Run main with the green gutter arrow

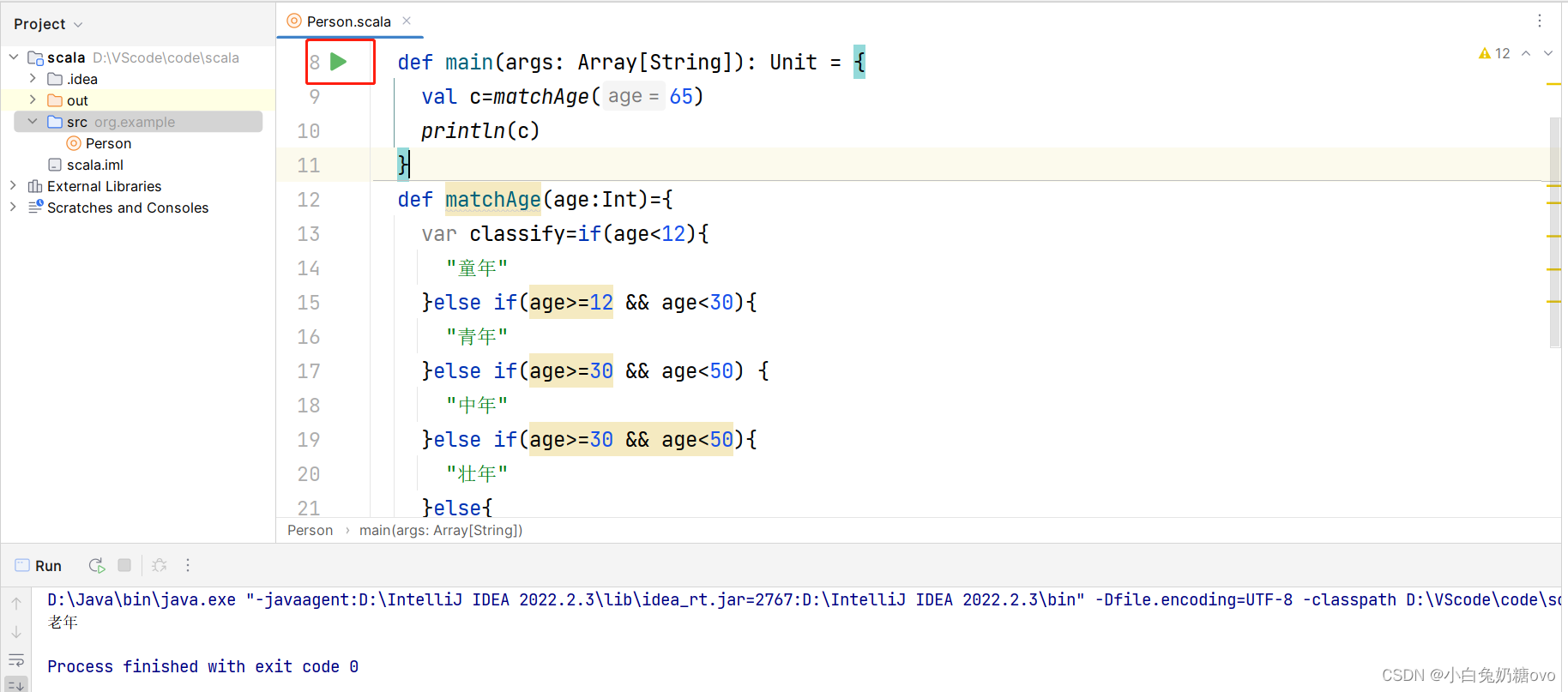(x=339, y=62)
